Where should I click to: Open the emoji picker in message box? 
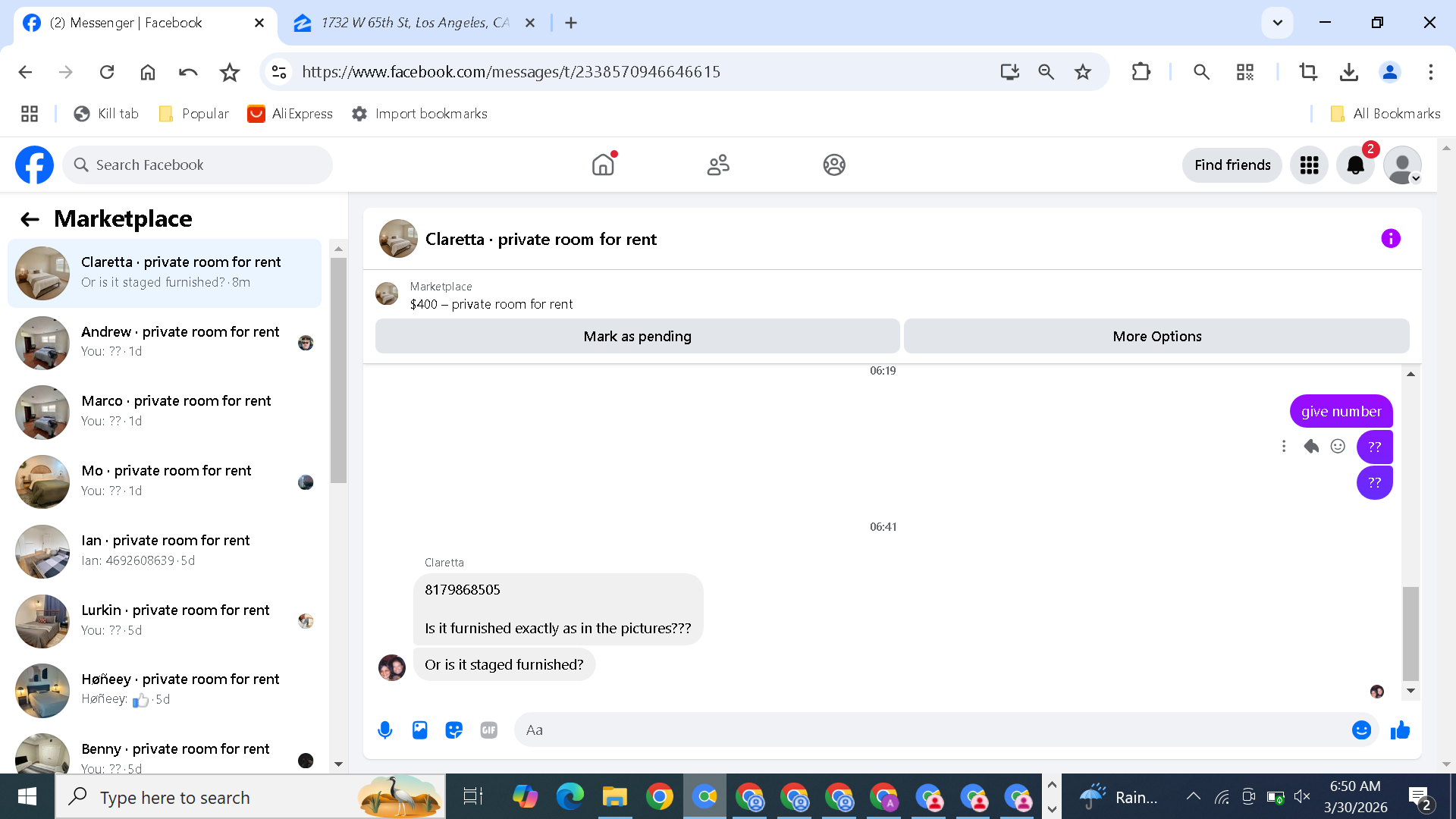point(1361,730)
